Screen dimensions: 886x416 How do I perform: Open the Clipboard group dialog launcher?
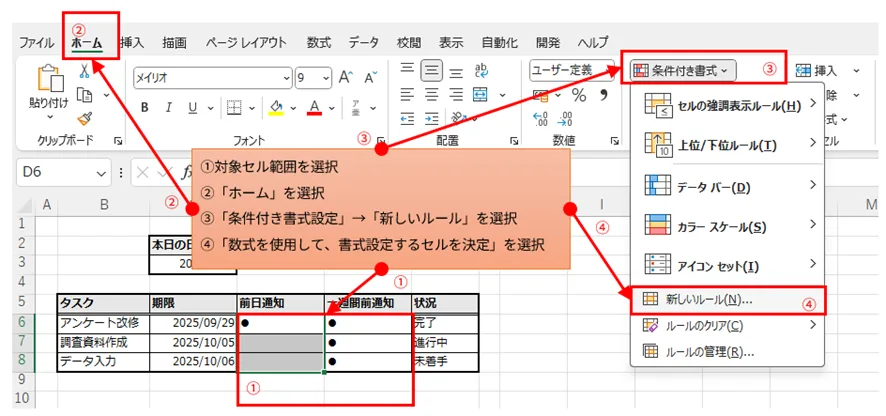tap(118, 141)
